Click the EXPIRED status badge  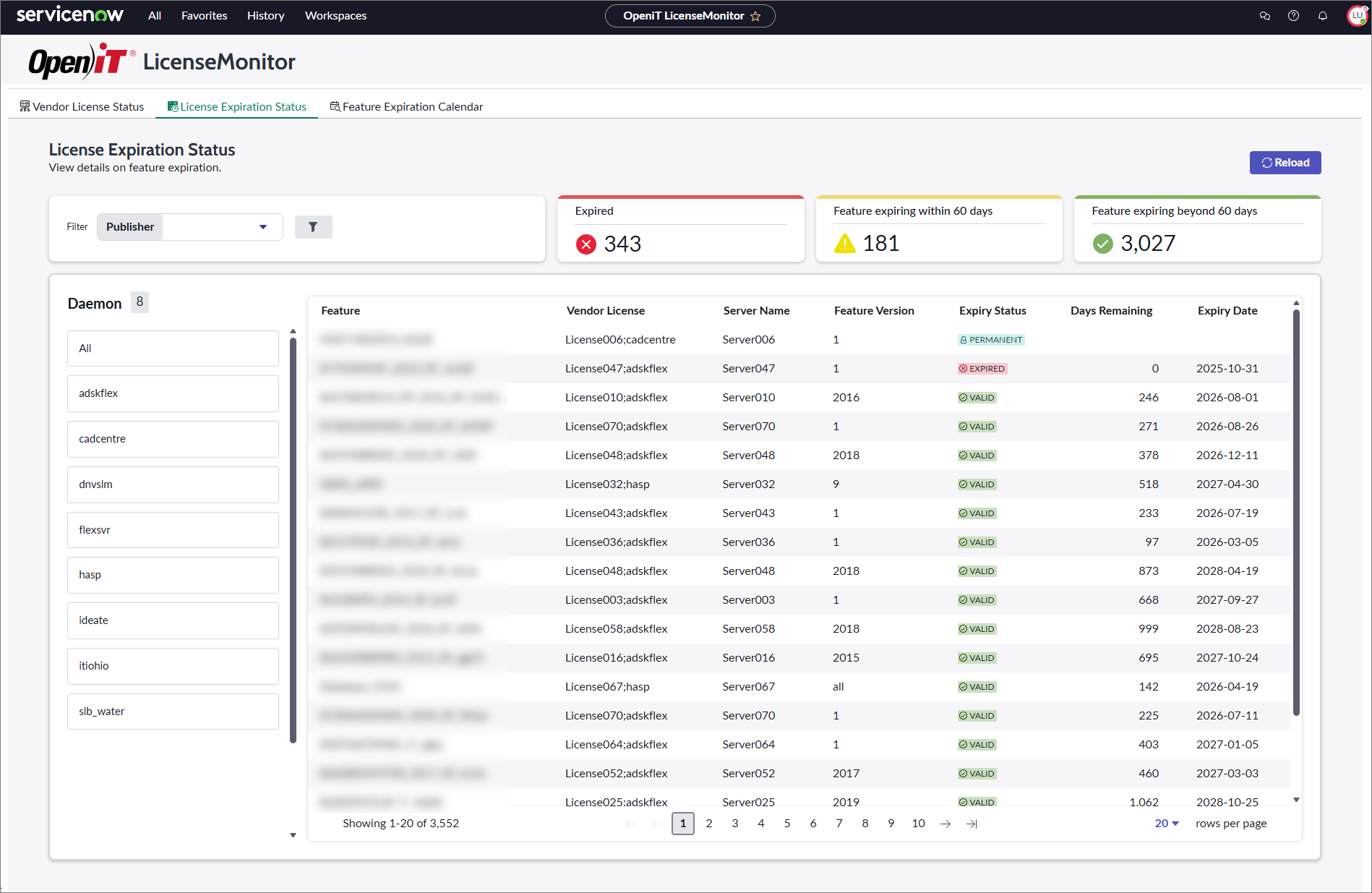pyautogui.click(x=982, y=369)
